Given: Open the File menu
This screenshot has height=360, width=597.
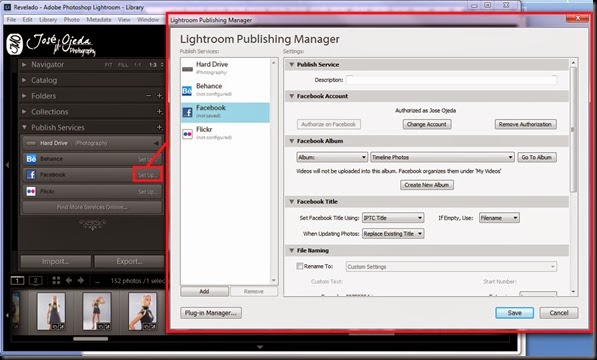Looking at the screenshot, I should coord(11,20).
